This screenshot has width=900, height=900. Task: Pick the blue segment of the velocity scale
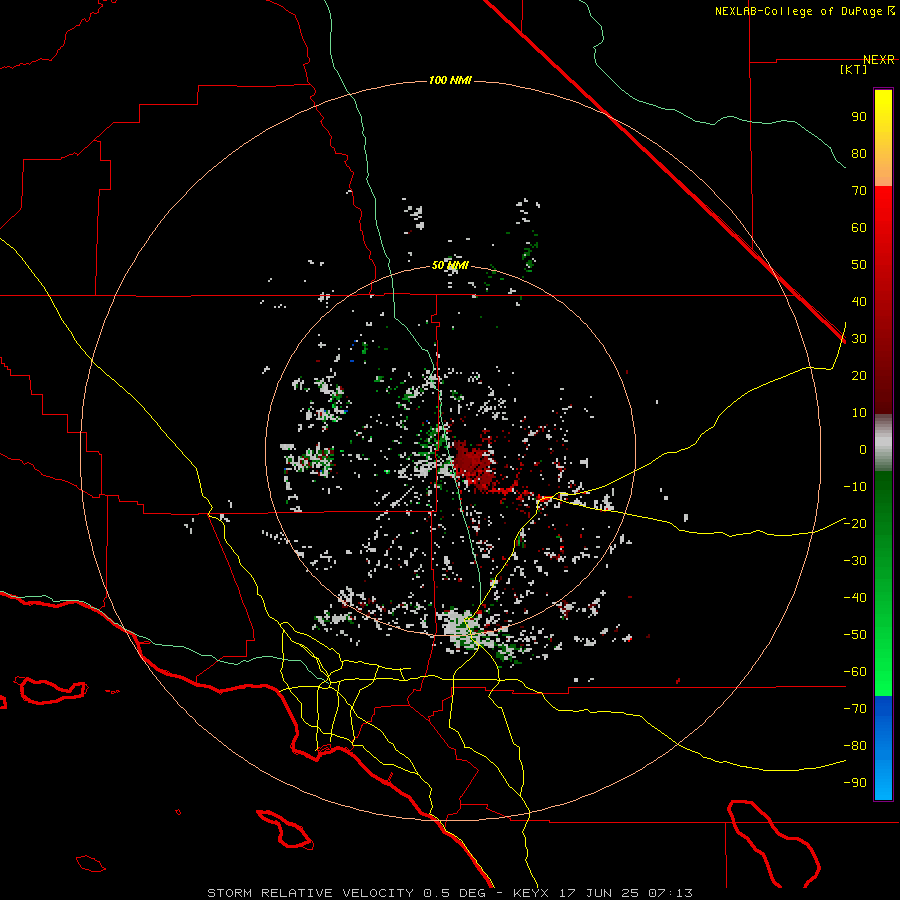coord(883,748)
